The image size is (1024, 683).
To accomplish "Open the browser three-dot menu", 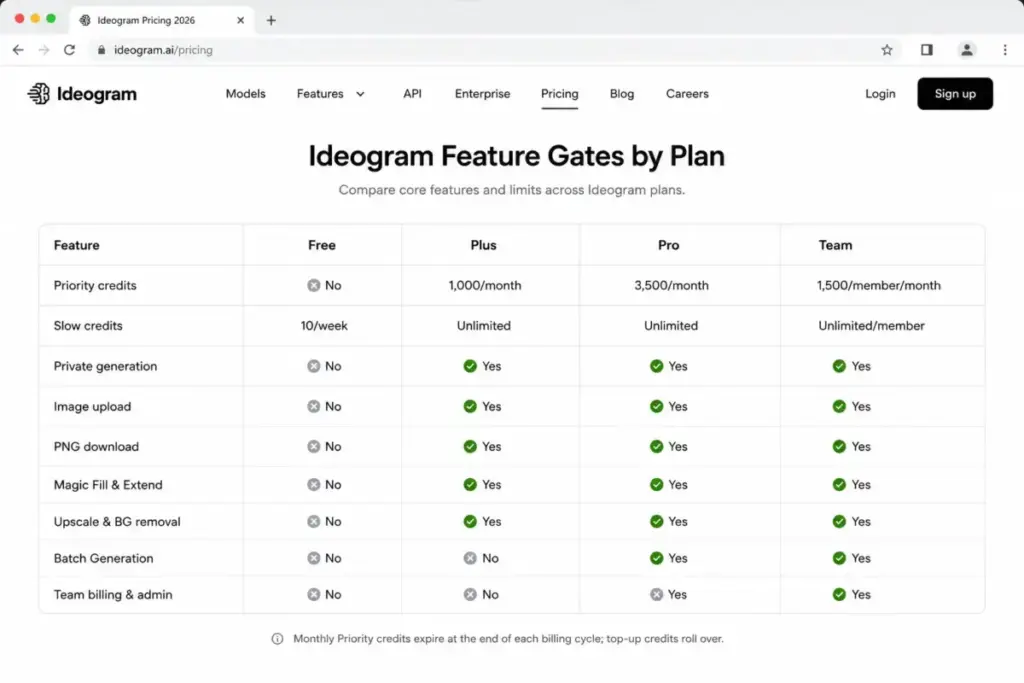I will (1004, 50).
